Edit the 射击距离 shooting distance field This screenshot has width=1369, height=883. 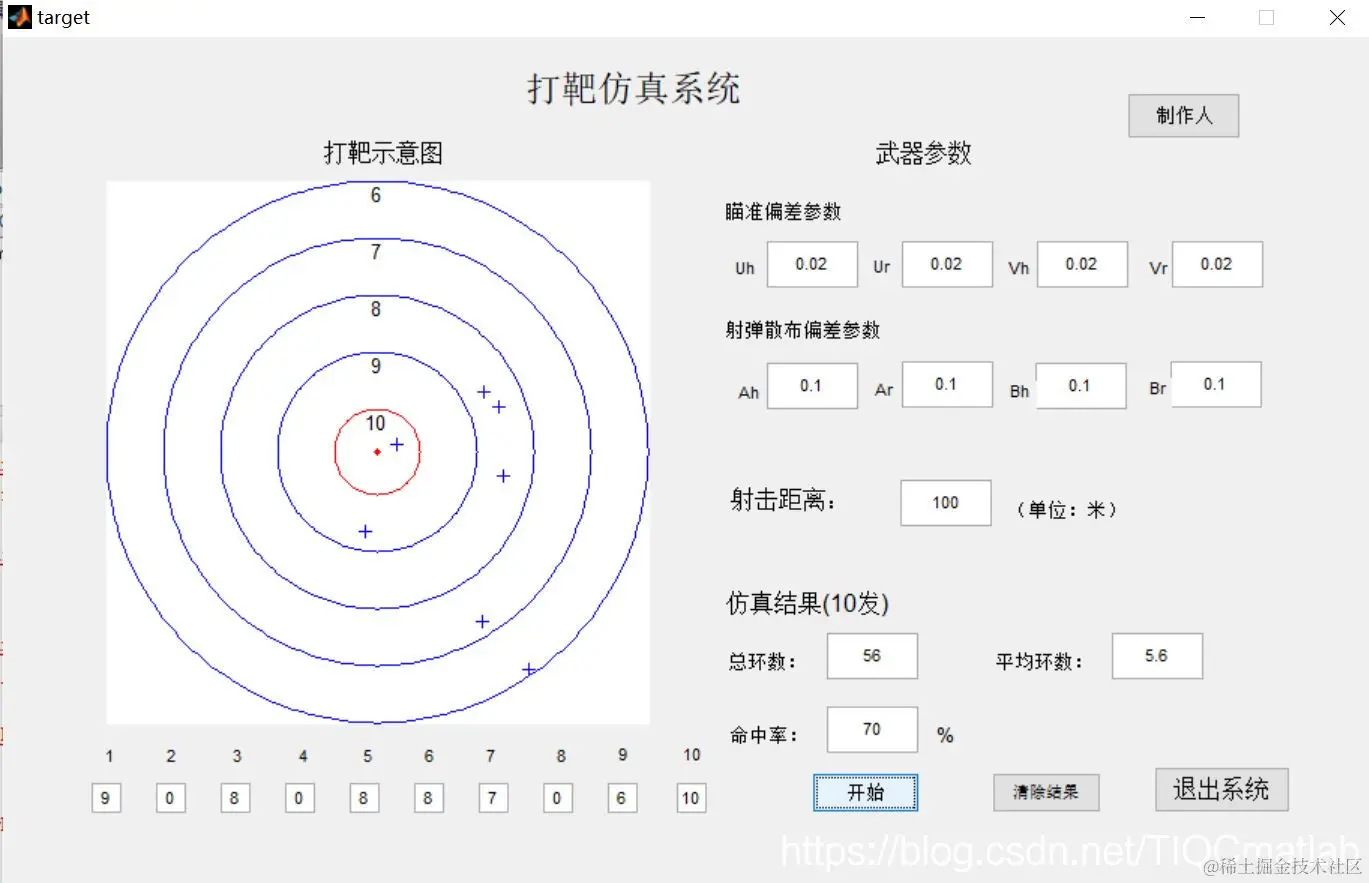944,503
